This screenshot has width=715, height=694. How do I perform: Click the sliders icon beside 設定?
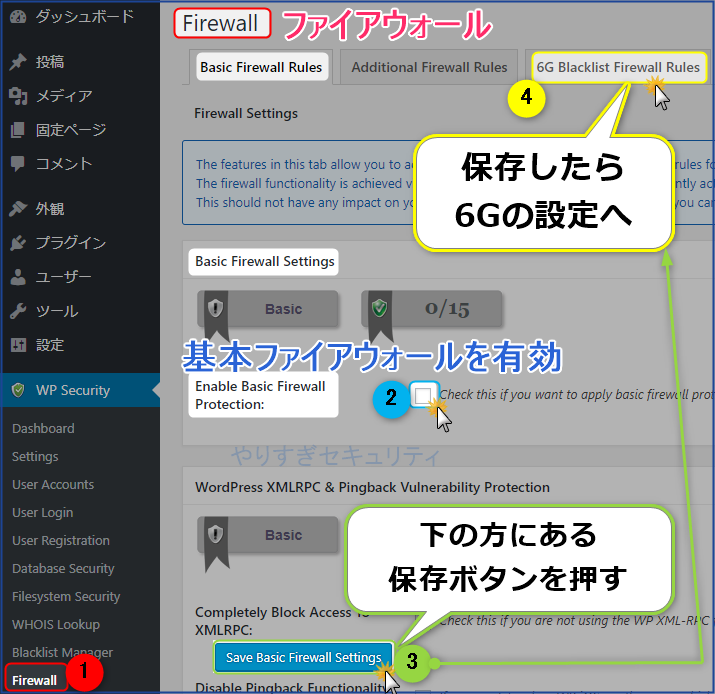pyautogui.click(x=18, y=345)
